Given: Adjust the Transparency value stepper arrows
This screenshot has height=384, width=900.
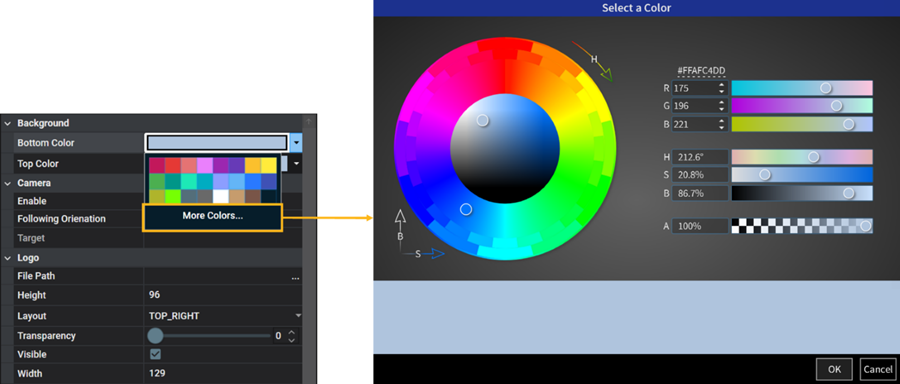Looking at the screenshot, I should point(292,336).
